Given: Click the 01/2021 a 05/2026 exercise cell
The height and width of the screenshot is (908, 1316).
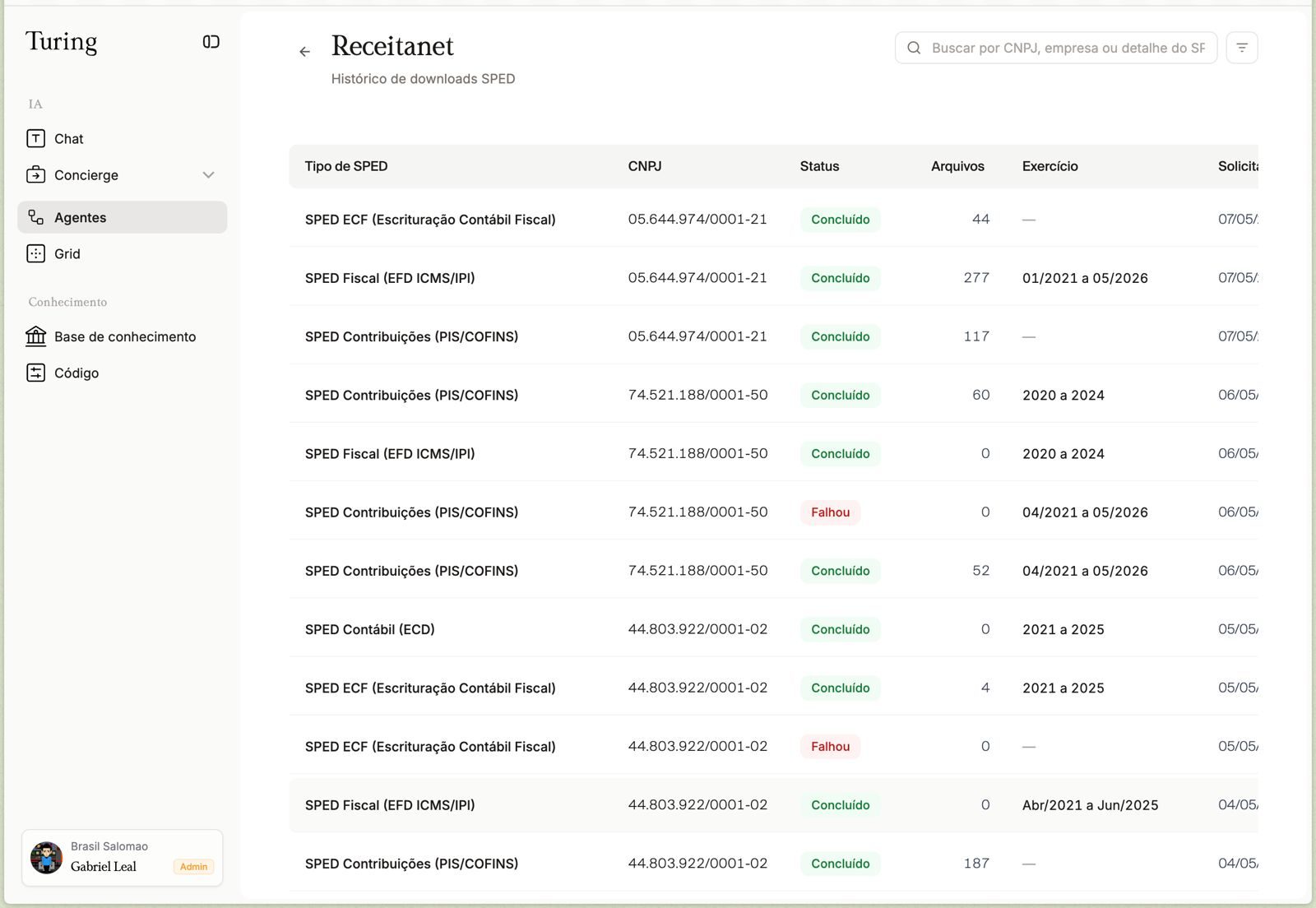Looking at the screenshot, I should (1085, 278).
